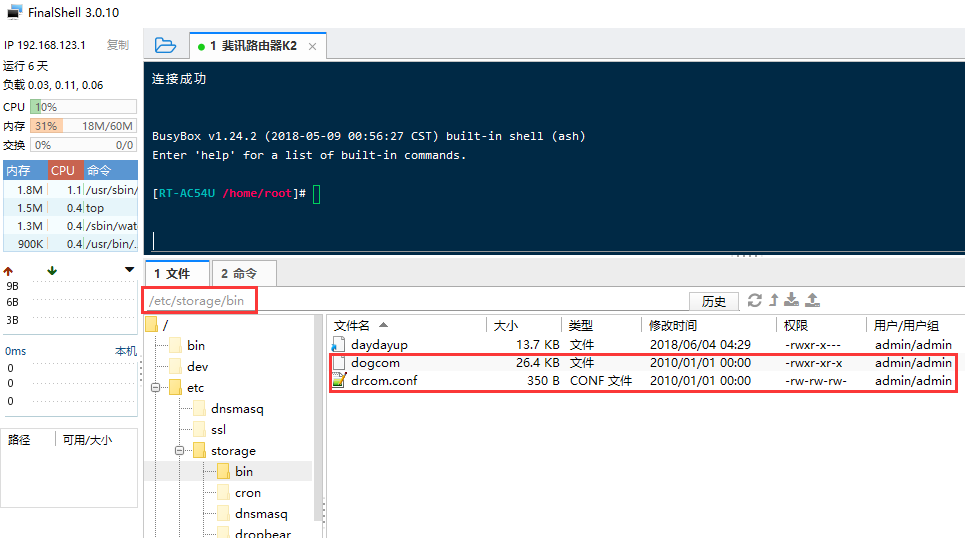Screen dimensions: 965x538
Task: Sort processes by the 内存 column
Action: 25,171
